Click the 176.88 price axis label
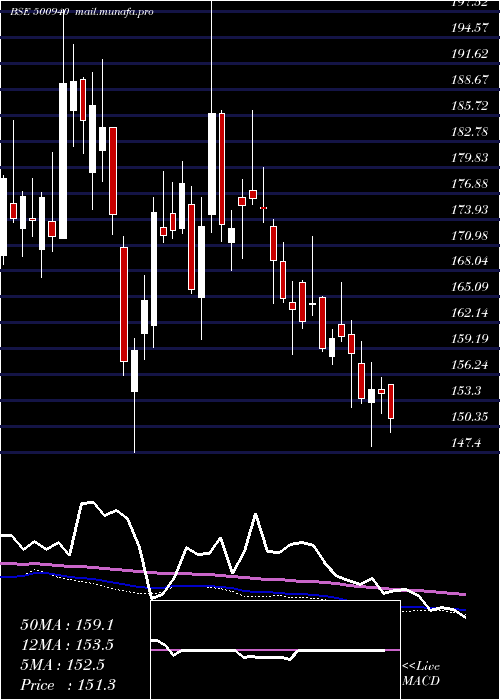 coord(469,183)
